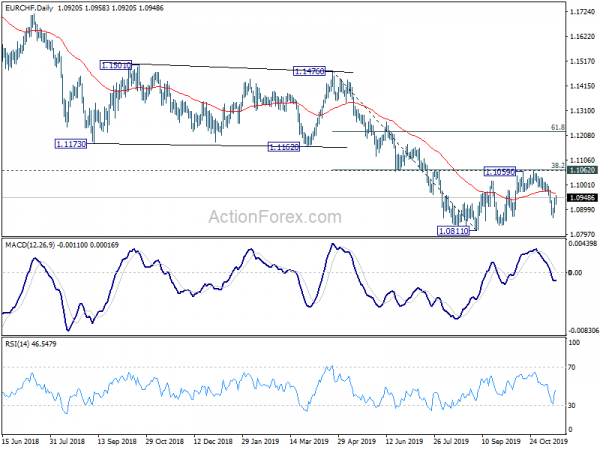This screenshot has height=450, width=600.
Task: Click the 1.11730 low price label
Action: 71,144
